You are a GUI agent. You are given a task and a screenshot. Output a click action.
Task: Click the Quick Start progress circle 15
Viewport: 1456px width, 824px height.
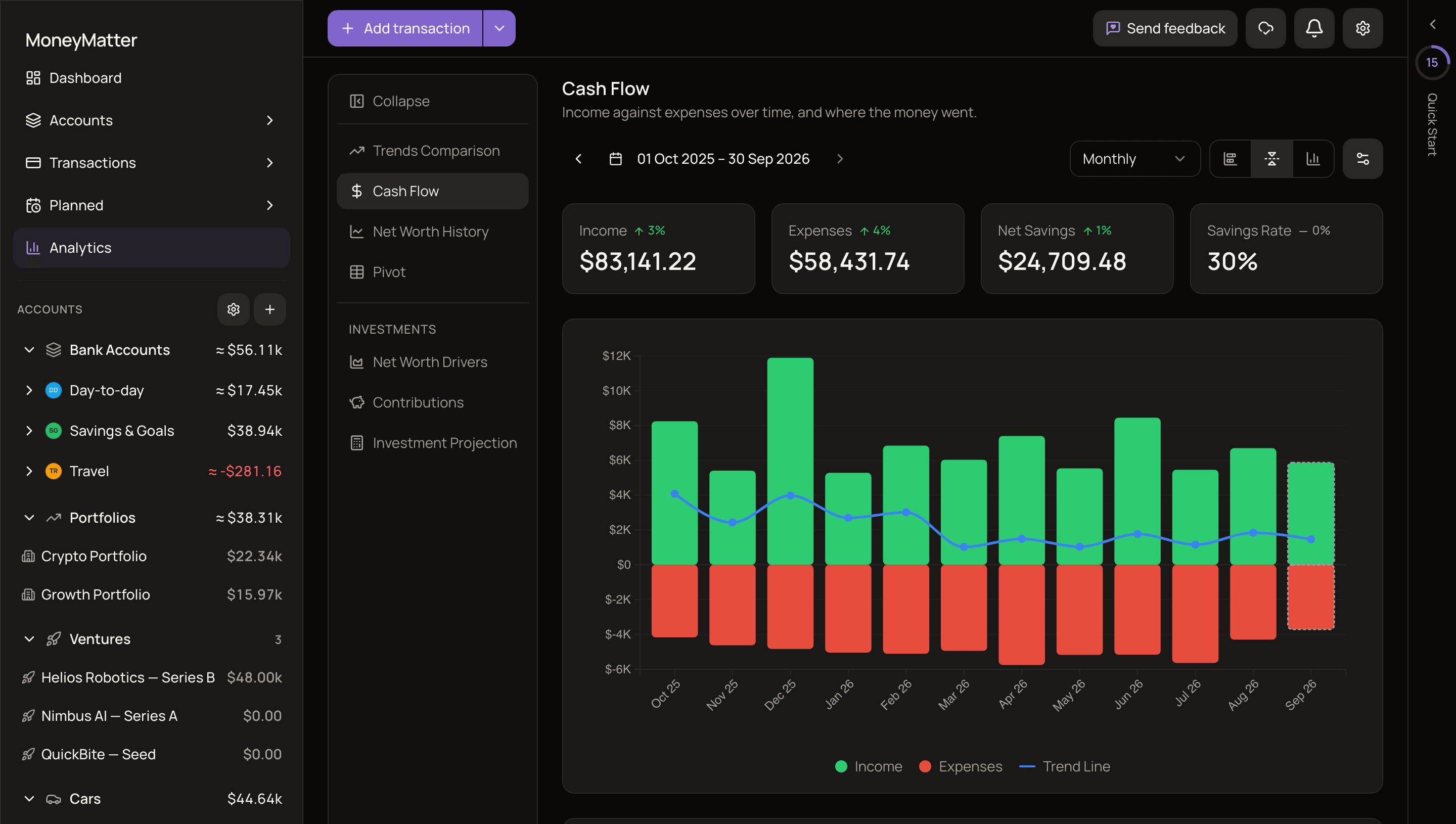(1432, 62)
